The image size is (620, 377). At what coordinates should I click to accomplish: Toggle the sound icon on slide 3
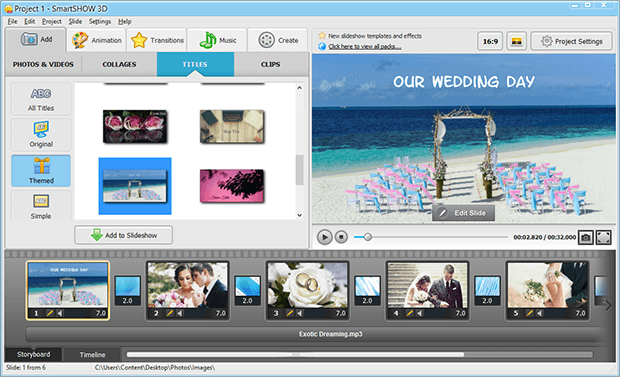pos(300,313)
